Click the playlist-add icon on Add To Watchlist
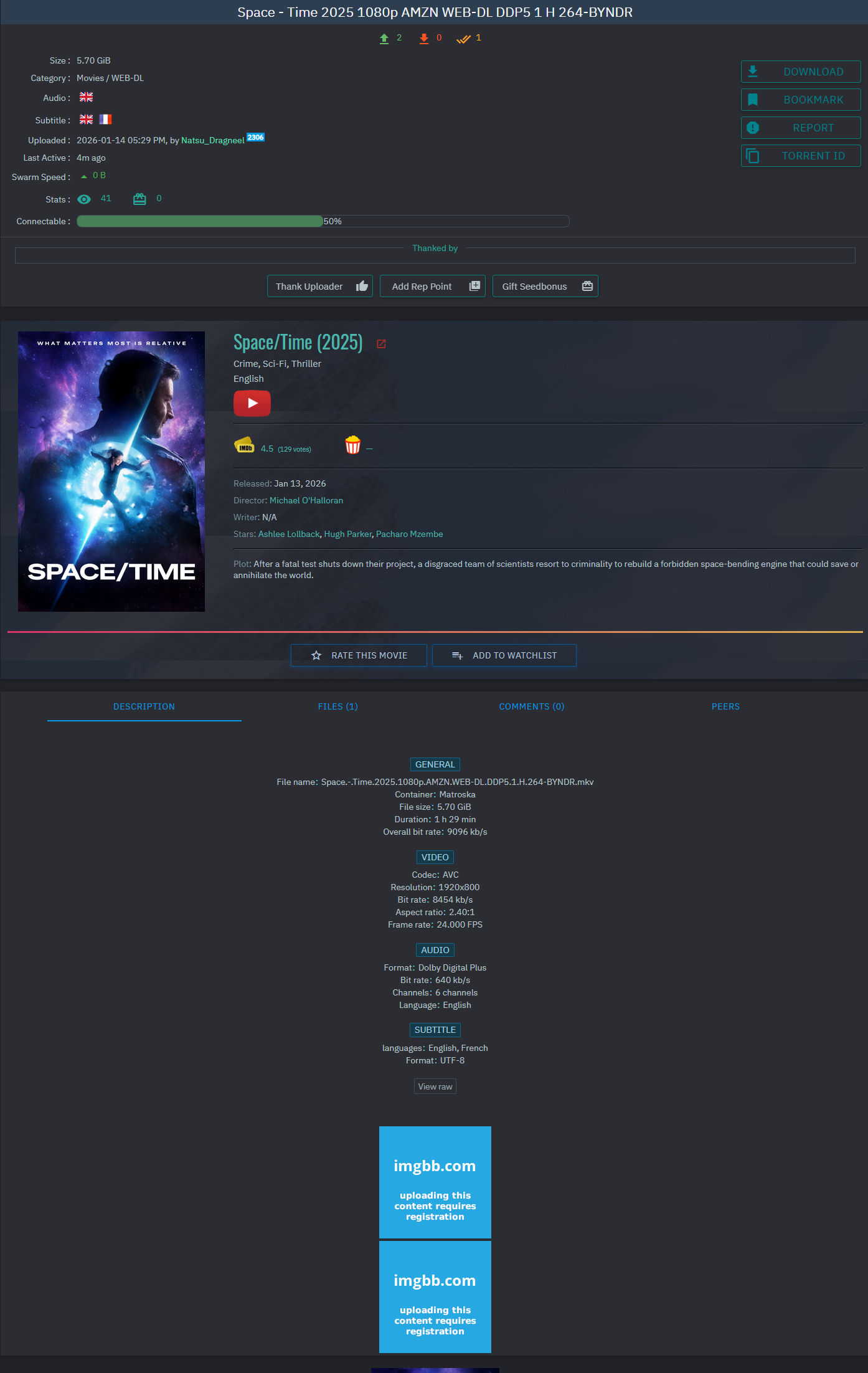The width and height of the screenshot is (868, 1373). (457, 655)
